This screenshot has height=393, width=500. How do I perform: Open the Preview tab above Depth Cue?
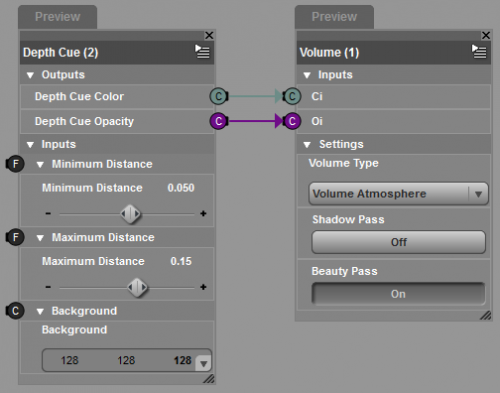point(58,17)
